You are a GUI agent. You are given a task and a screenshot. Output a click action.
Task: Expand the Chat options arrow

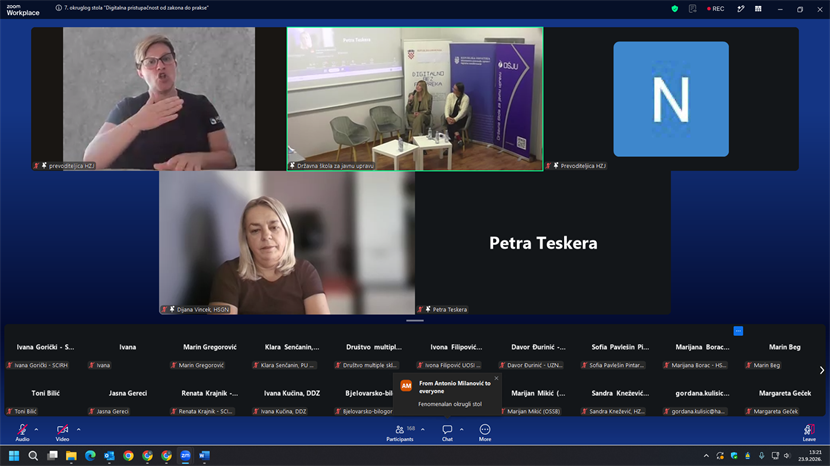tap(462, 429)
